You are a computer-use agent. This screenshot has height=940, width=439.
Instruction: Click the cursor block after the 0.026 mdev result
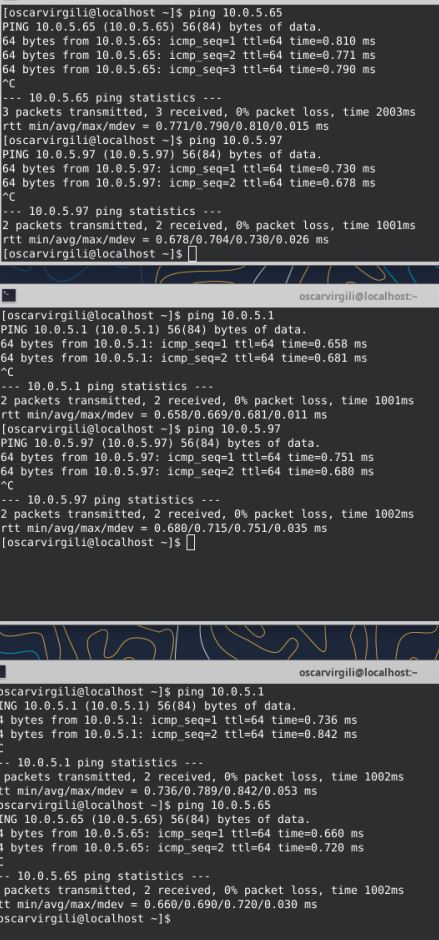192,254
